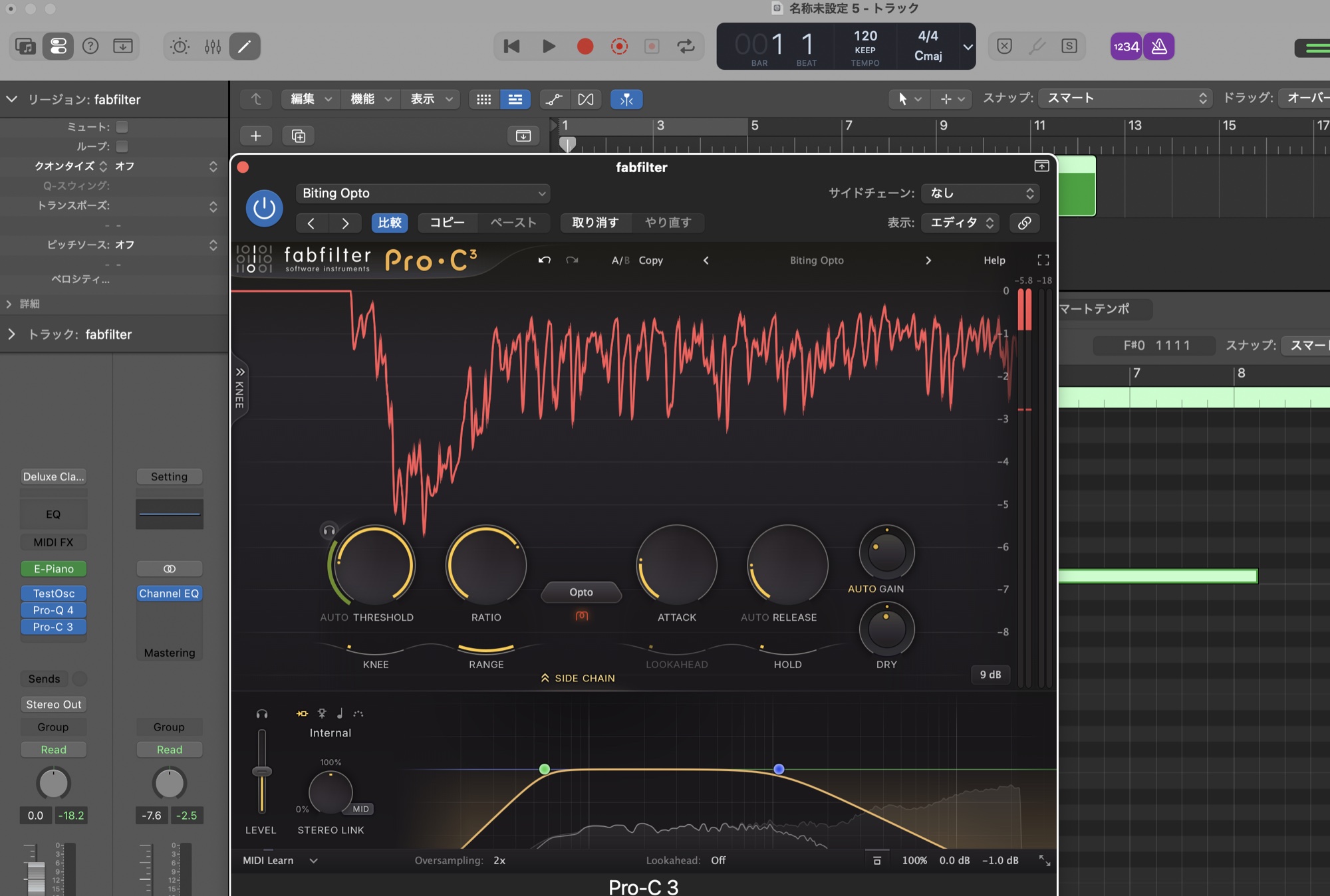Collapse the SIDE CHAIN section

[x=578, y=678]
